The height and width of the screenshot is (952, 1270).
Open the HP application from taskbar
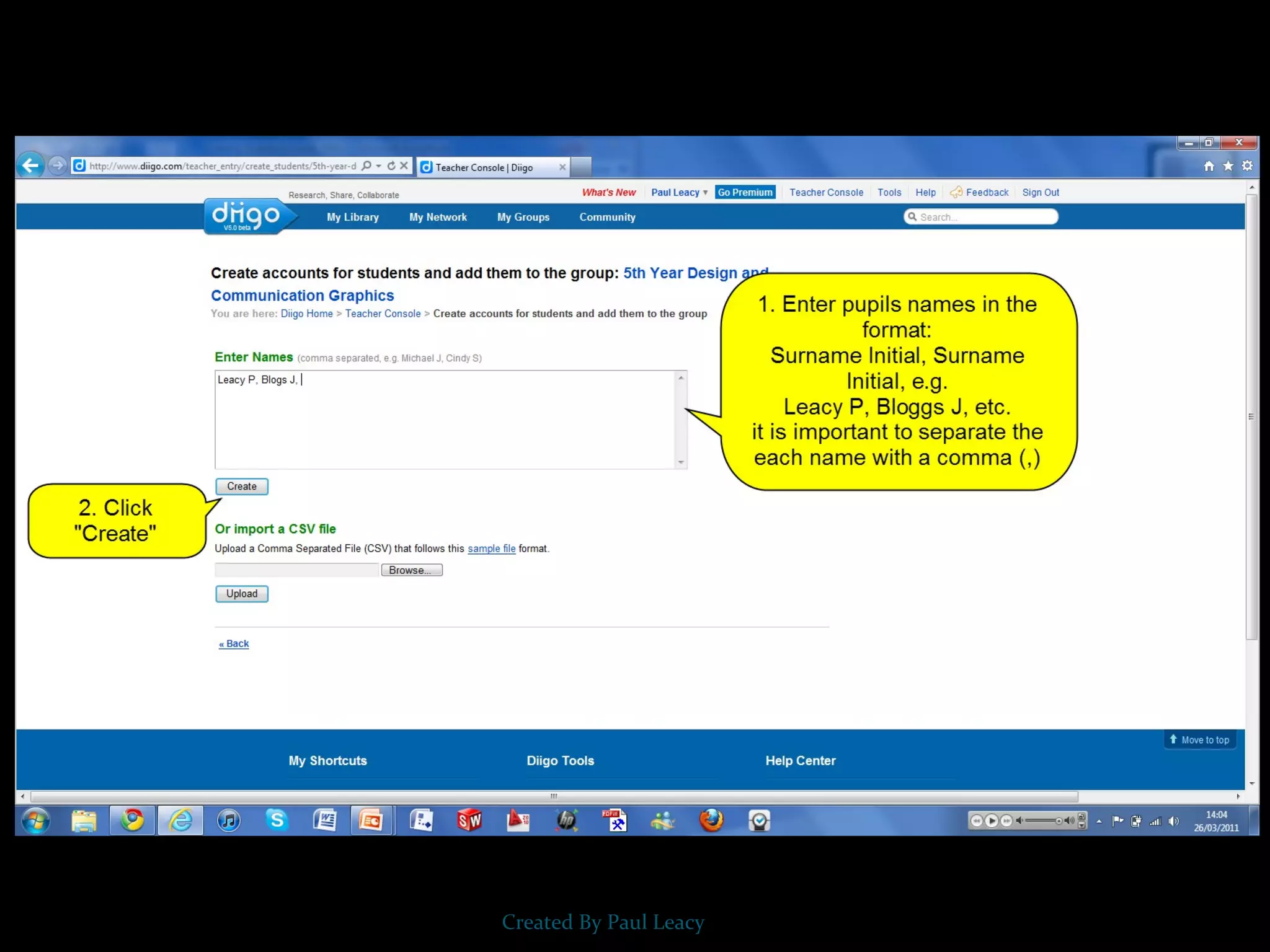click(x=566, y=821)
